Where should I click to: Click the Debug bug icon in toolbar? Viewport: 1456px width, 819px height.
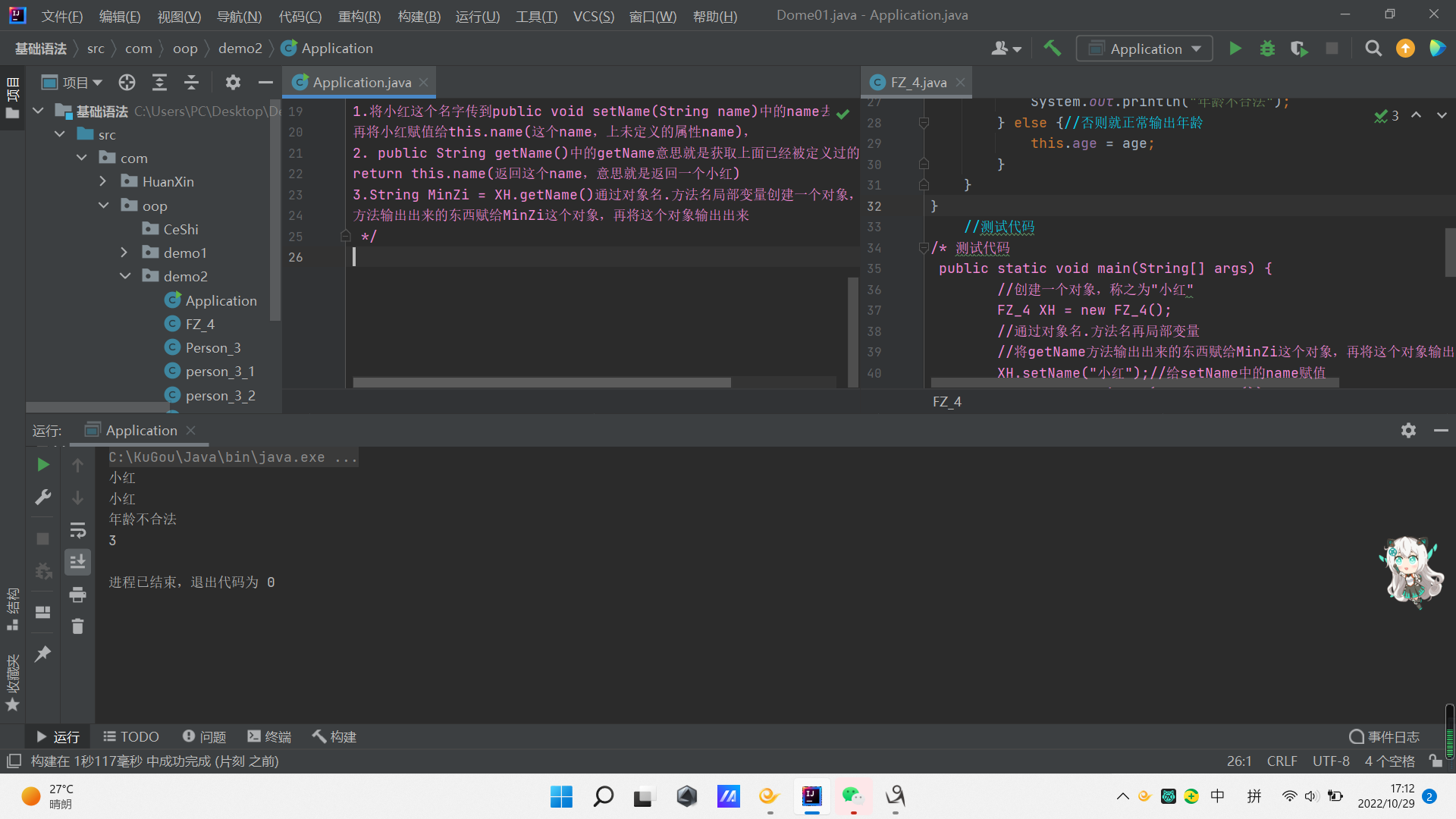(1267, 49)
